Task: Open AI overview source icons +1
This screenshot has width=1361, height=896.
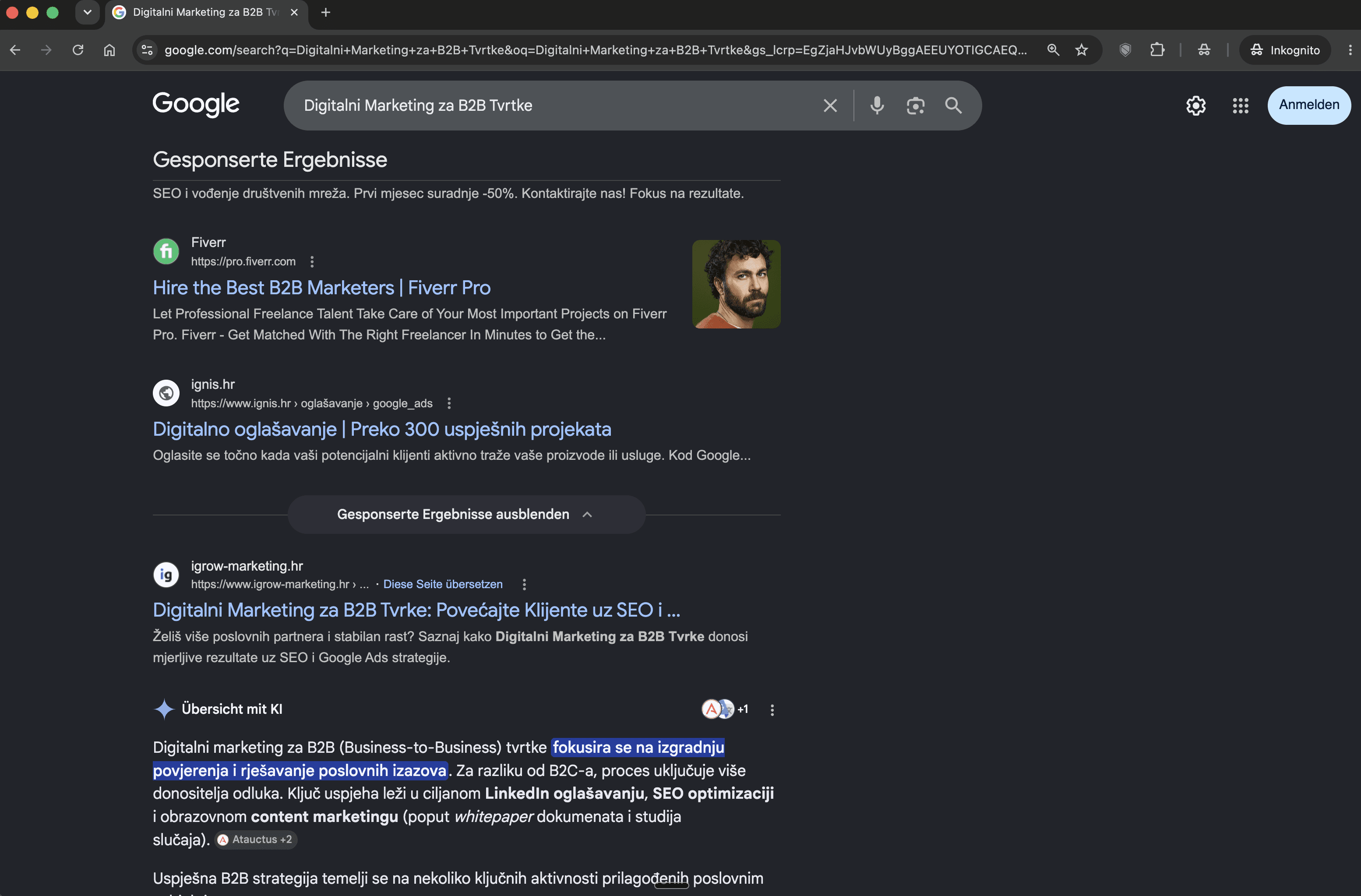Action: (x=725, y=709)
